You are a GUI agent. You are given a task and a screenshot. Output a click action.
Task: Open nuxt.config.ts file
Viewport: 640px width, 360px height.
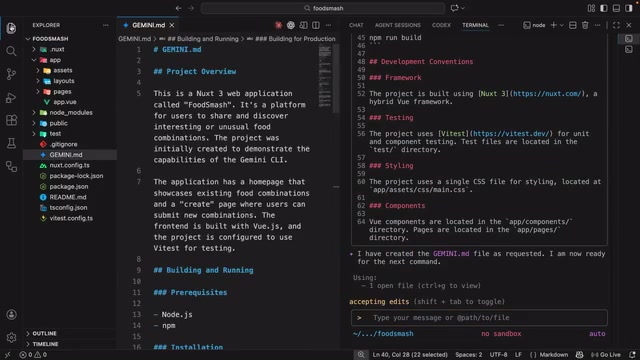click(x=70, y=165)
